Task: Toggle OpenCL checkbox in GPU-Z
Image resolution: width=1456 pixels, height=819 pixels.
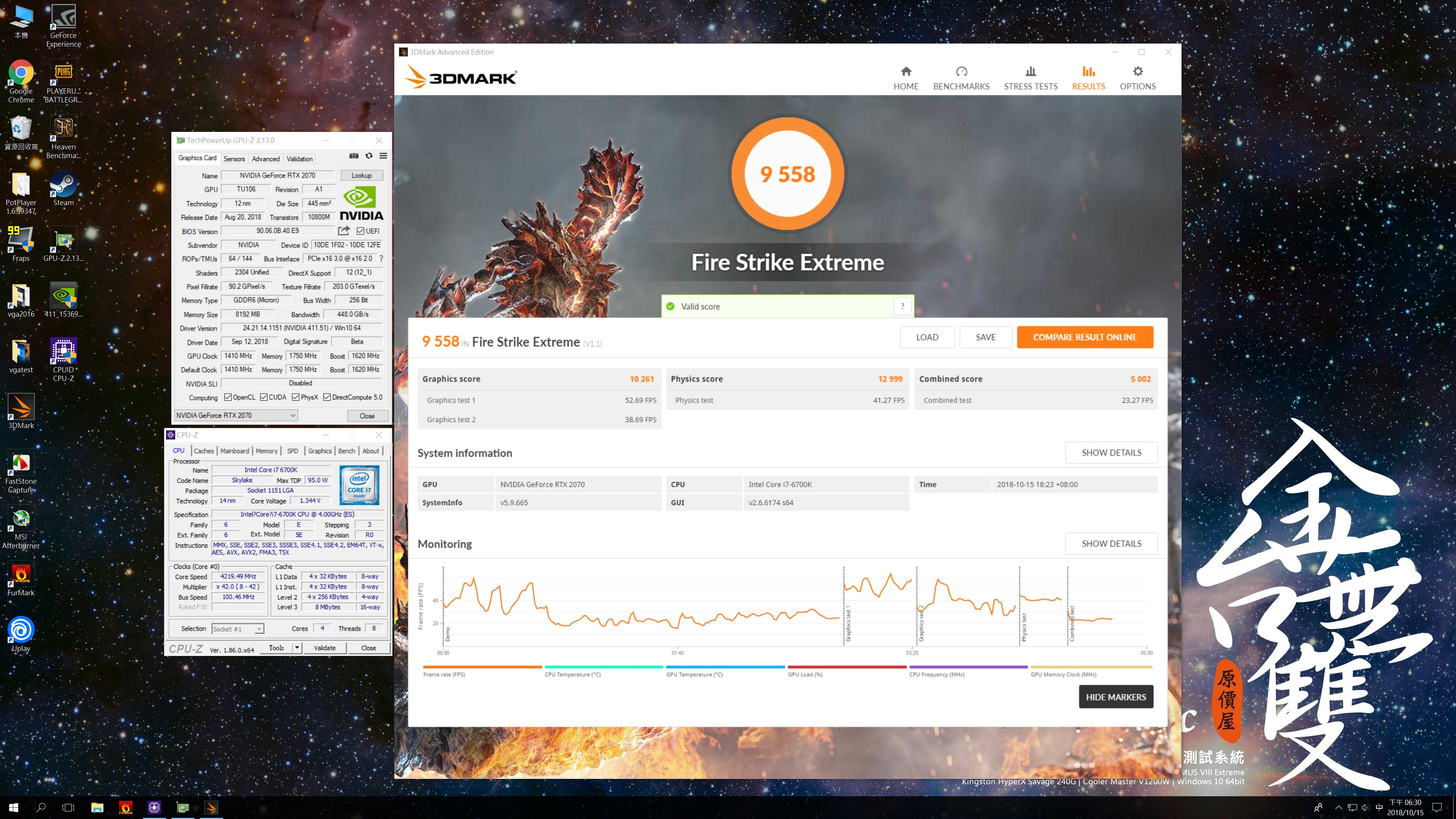Action: [x=228, y=397]
